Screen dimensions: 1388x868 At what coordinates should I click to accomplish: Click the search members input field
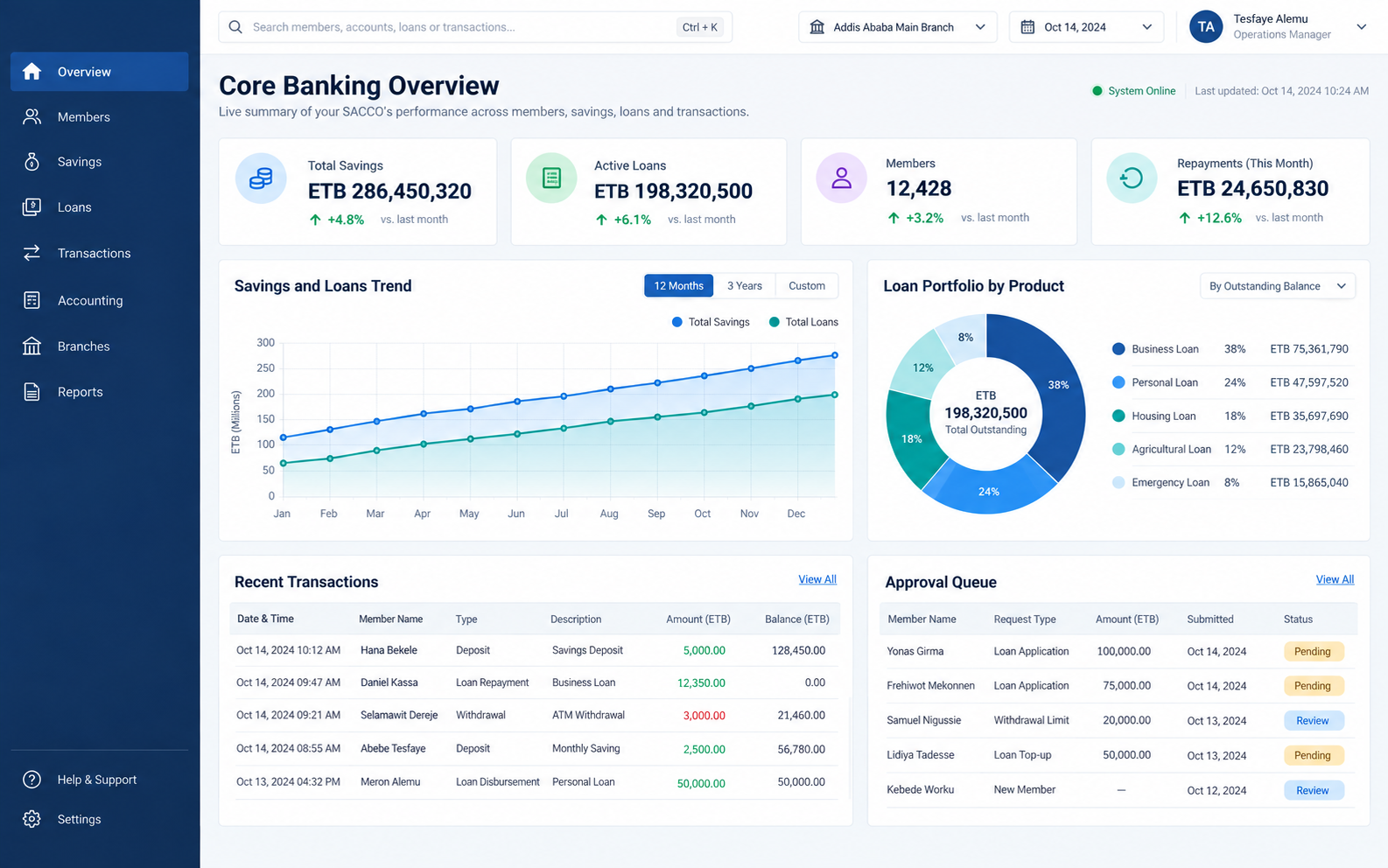pyautogui.click(x=475, y=27)
